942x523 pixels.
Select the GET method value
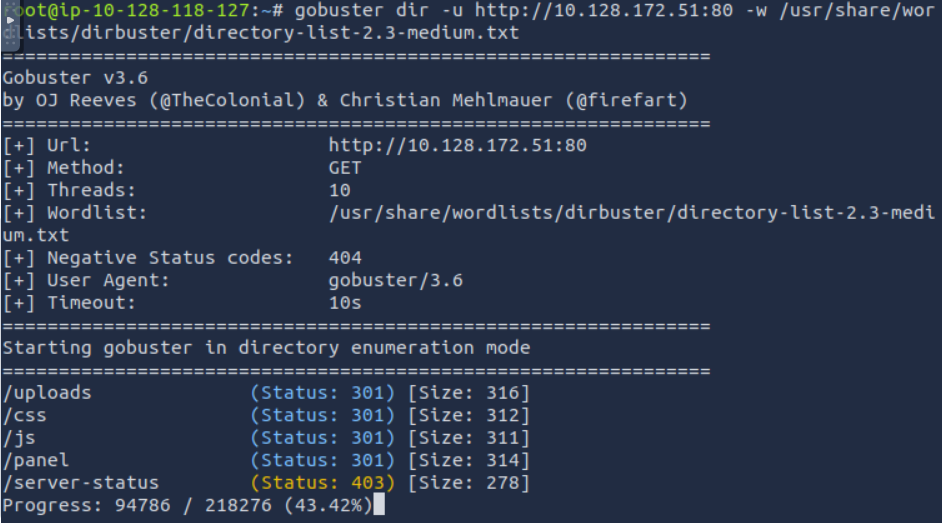click(x=344, y=168)
